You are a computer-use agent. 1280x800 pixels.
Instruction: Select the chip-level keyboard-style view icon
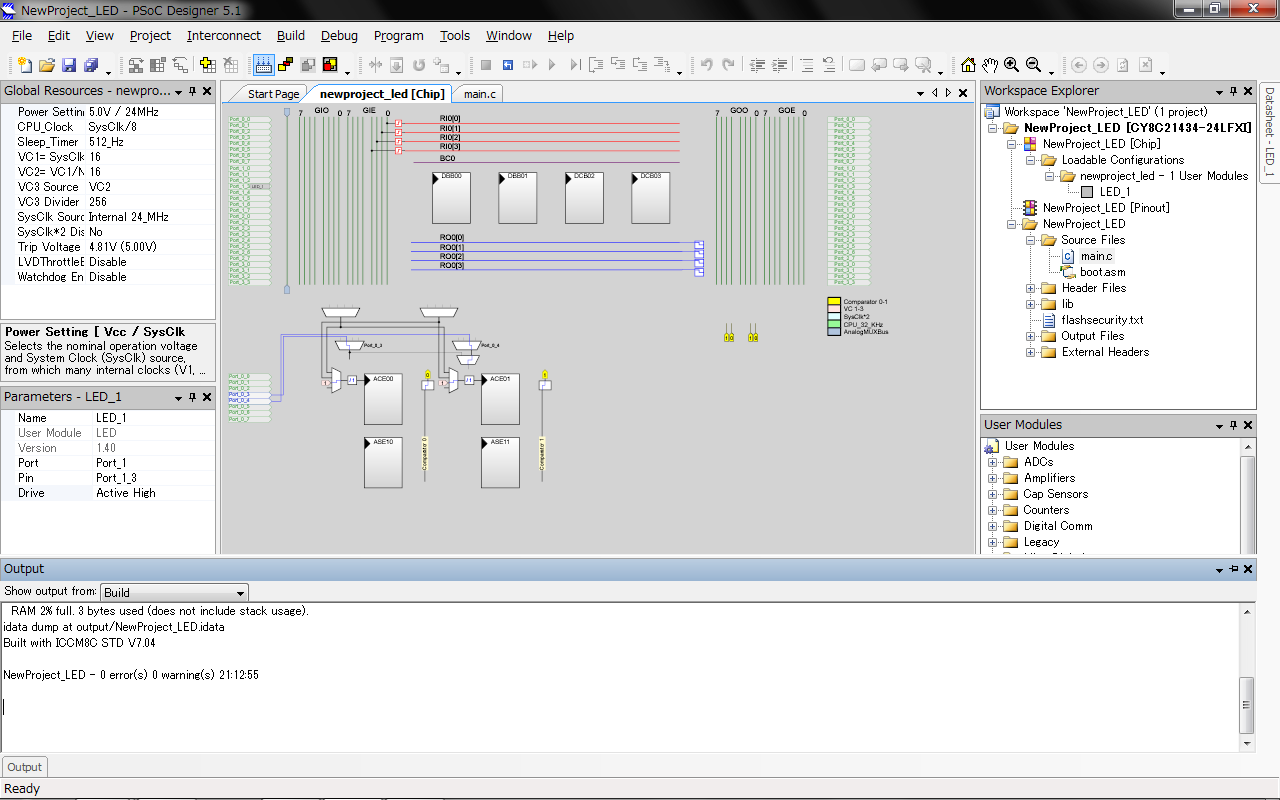pyautogui.click(x=264, y=65)
